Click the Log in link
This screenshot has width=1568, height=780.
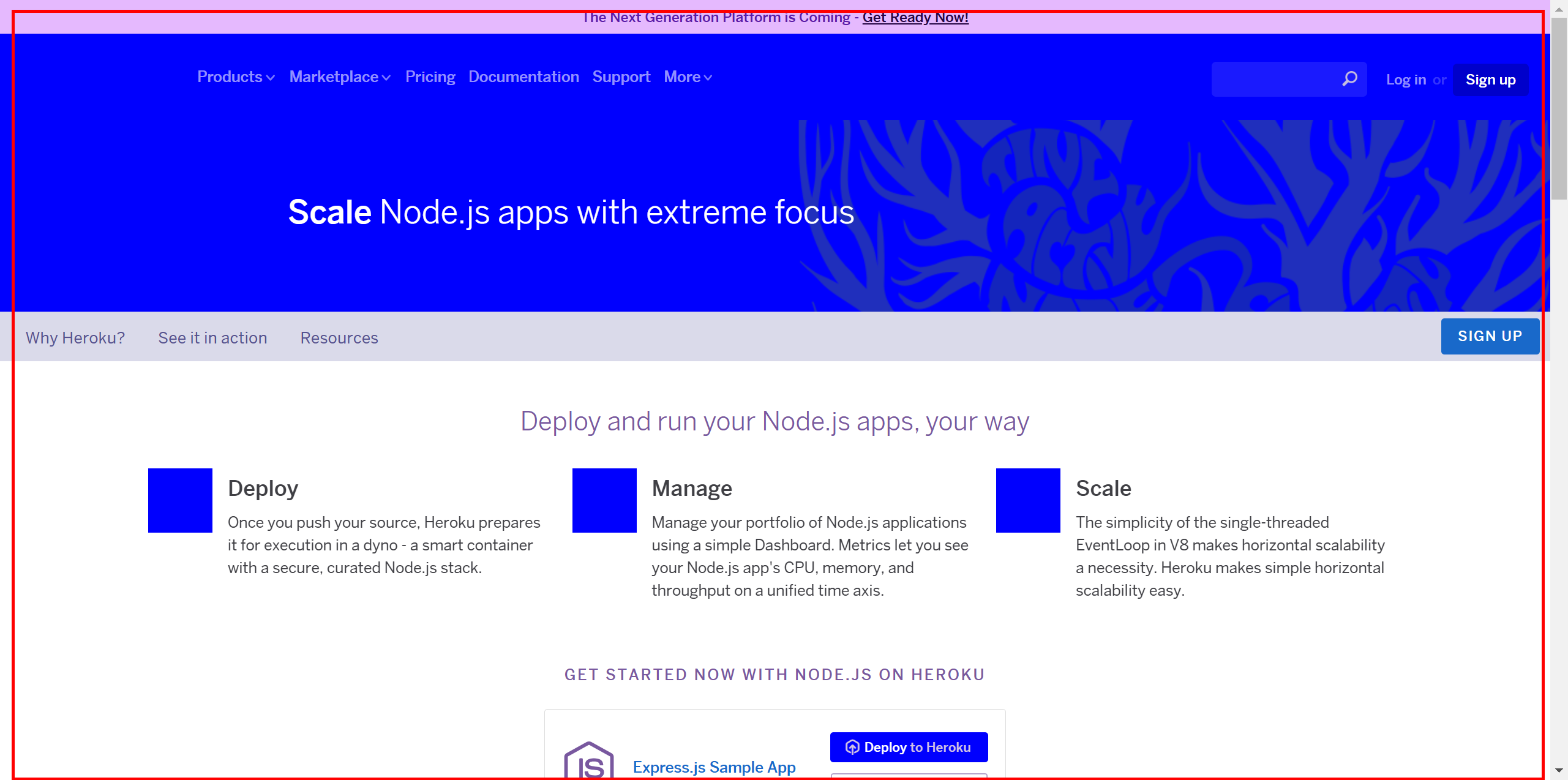point(1406,80)
